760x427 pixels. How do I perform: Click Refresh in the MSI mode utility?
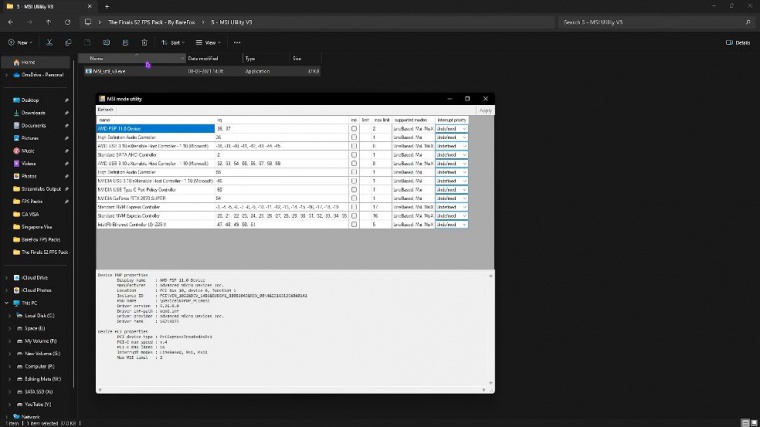[x=105, y=109]
